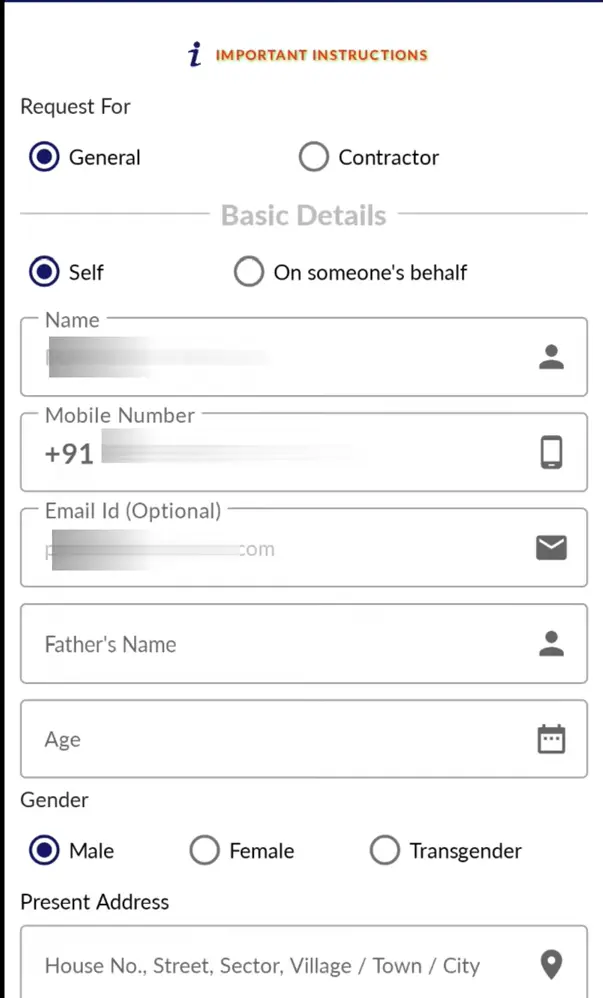
Task: Click the person icon in Name field
Action: pyautogui.click(x=551, y=357)
